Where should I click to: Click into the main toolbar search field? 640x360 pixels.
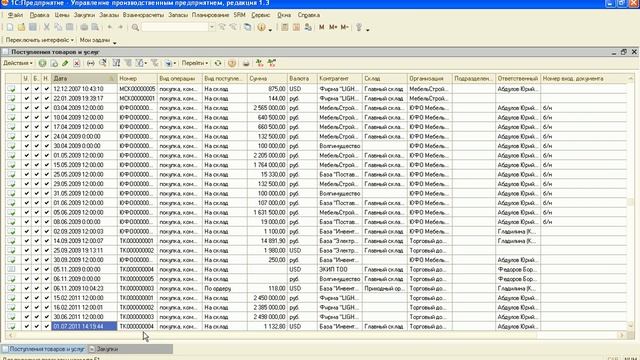click(x=175, y=27)
